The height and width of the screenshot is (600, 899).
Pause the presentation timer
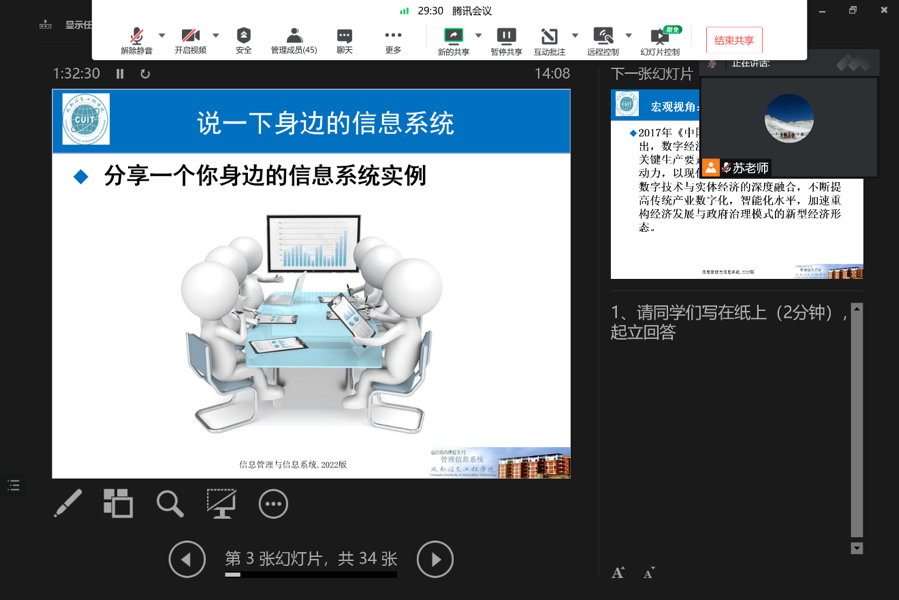(x=120, y=74)
